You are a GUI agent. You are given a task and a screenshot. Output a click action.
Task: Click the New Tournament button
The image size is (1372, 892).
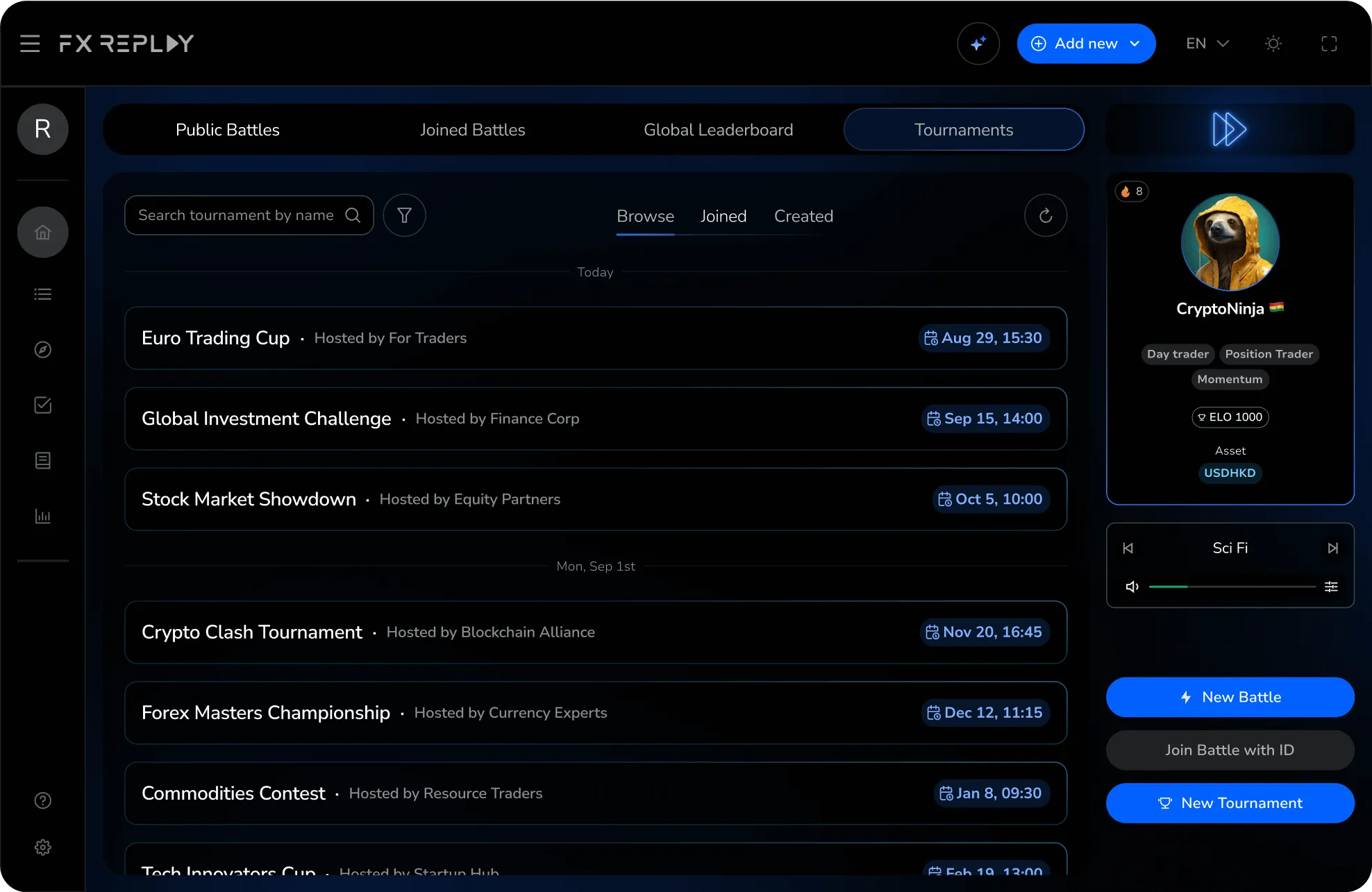(x=1230, y=803)
